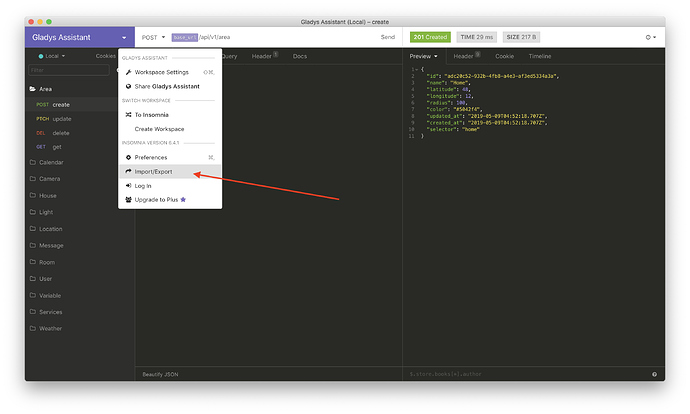Open the response Timeline tab
The height and width of the screenshot is (414, 690).
tap(540, 56)
